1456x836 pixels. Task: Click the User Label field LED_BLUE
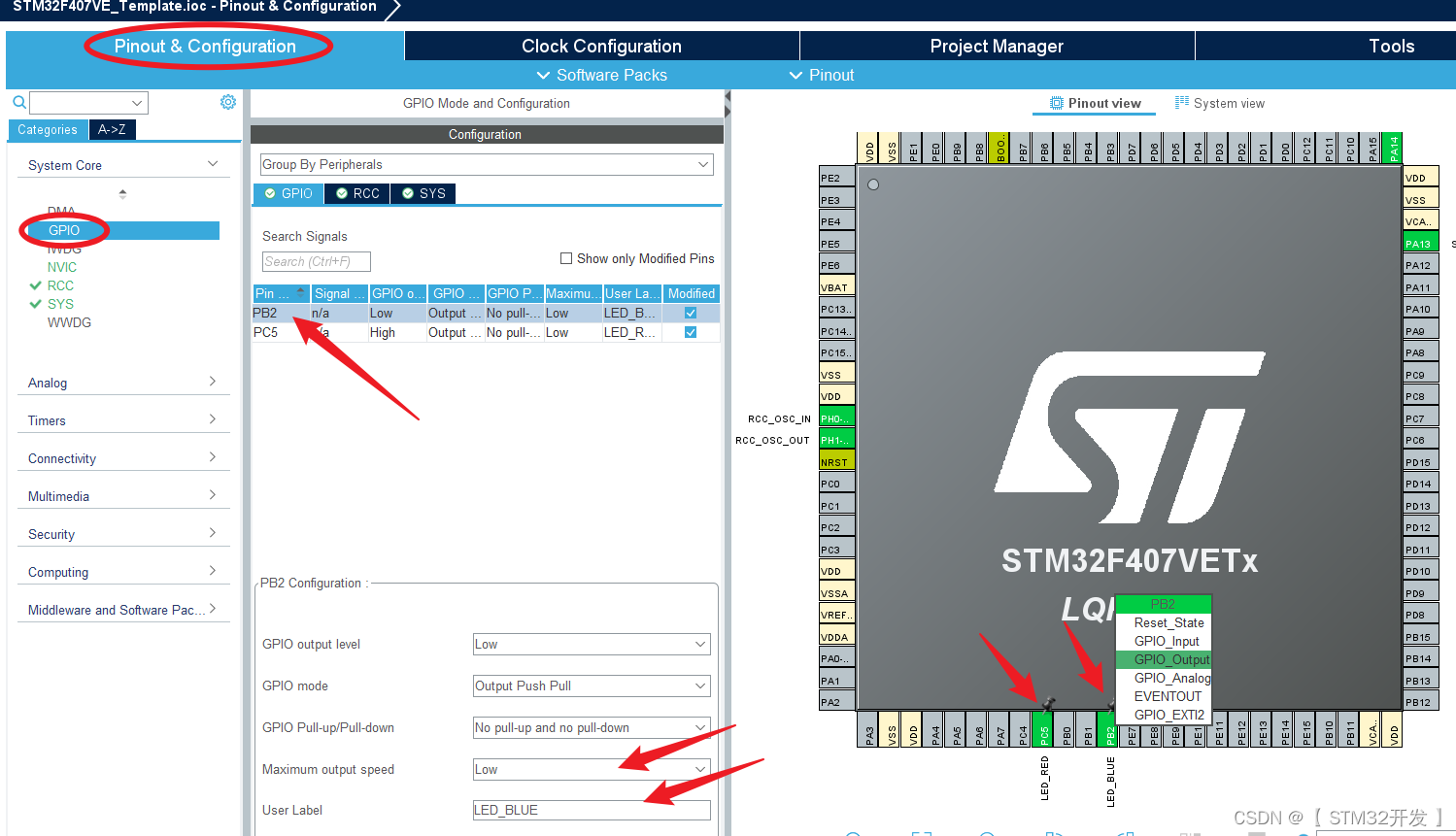tap(592, 810)
